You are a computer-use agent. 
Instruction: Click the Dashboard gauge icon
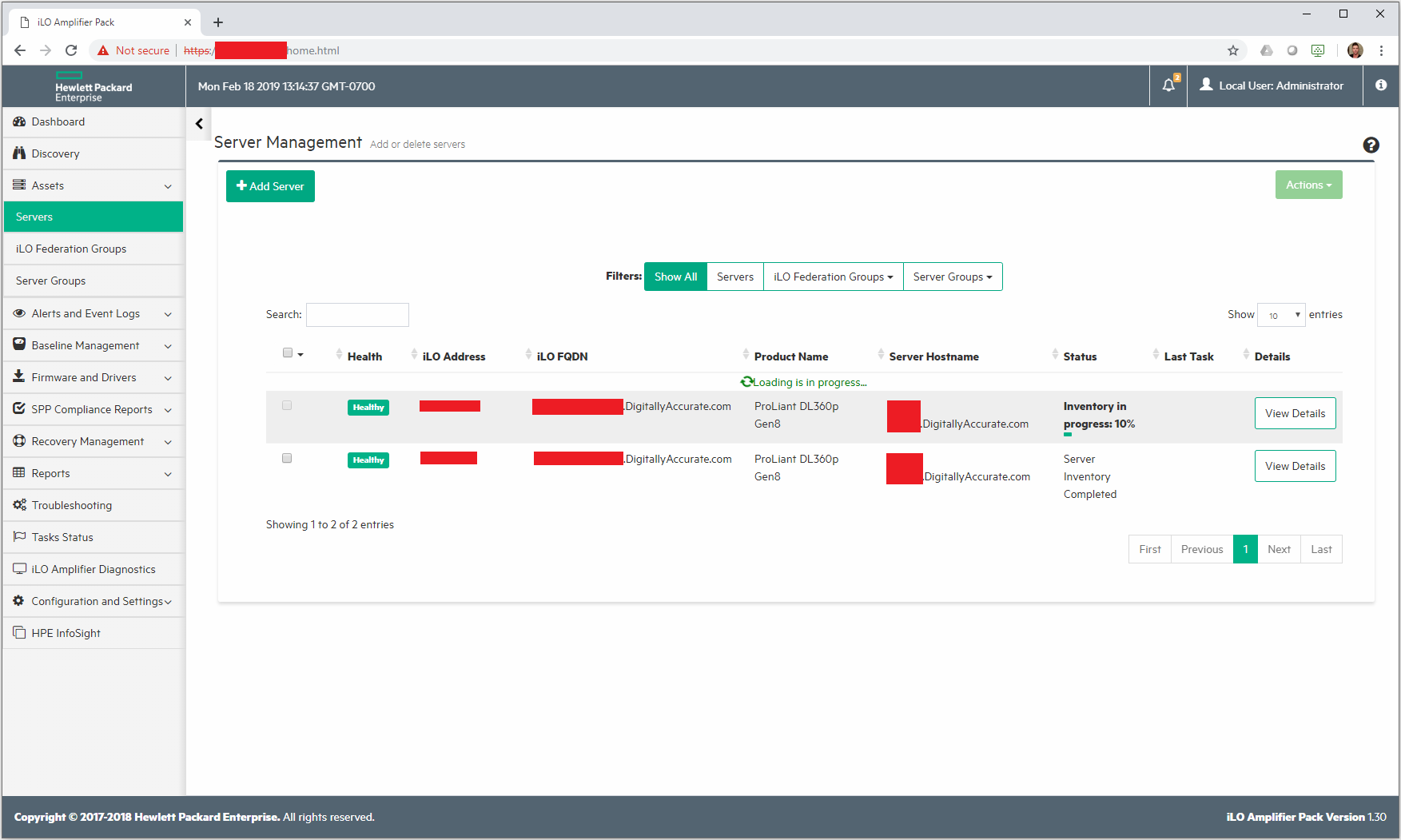point(19,121)
